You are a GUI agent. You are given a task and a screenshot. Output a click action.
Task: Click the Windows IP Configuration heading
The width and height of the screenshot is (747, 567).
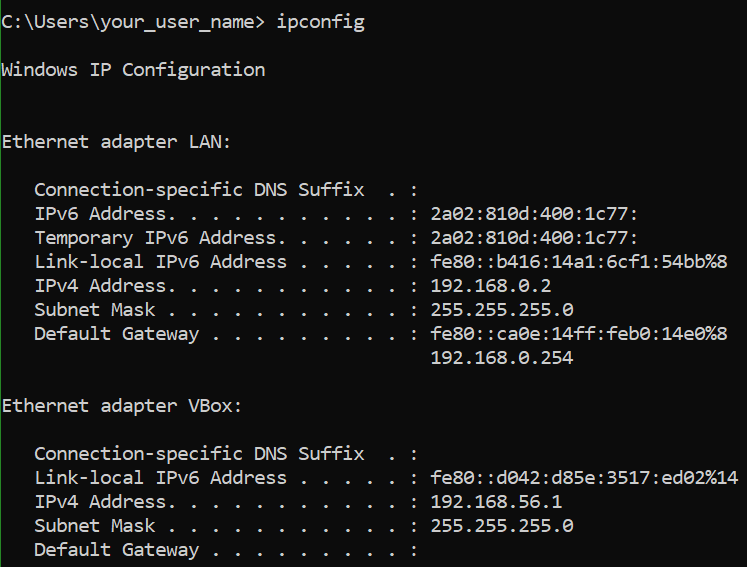coord(133,70)
